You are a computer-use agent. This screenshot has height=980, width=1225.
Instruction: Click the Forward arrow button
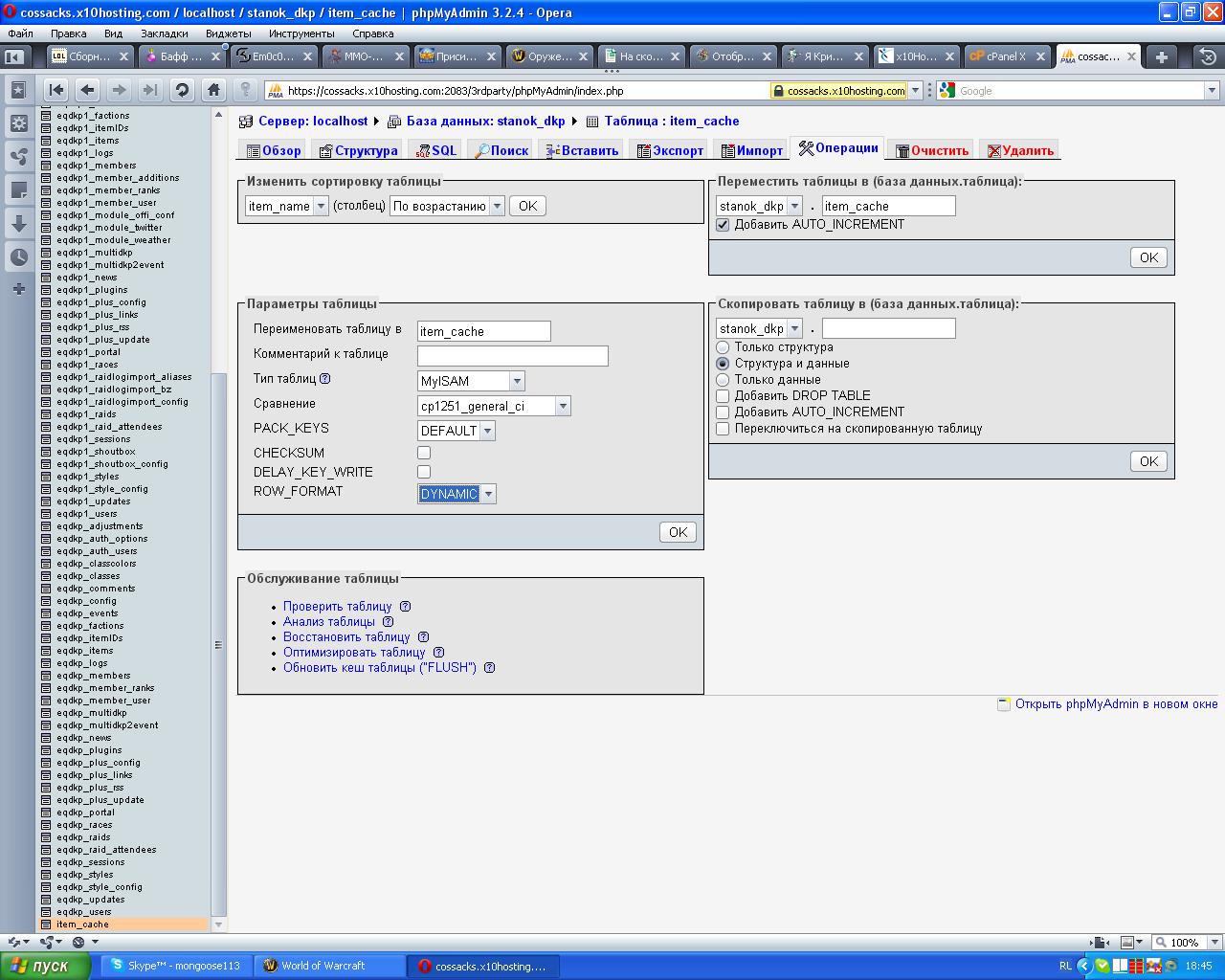point(119,90)
